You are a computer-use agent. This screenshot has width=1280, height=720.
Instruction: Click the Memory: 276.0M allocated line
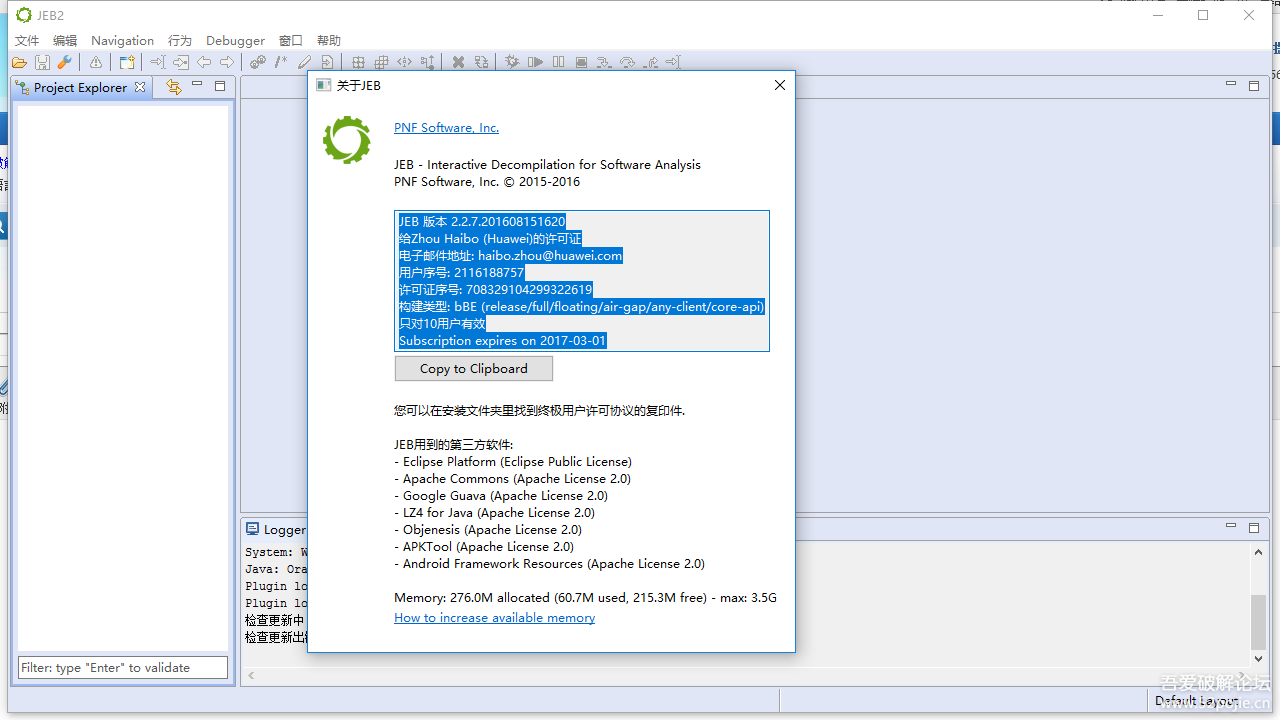point(585,598)
